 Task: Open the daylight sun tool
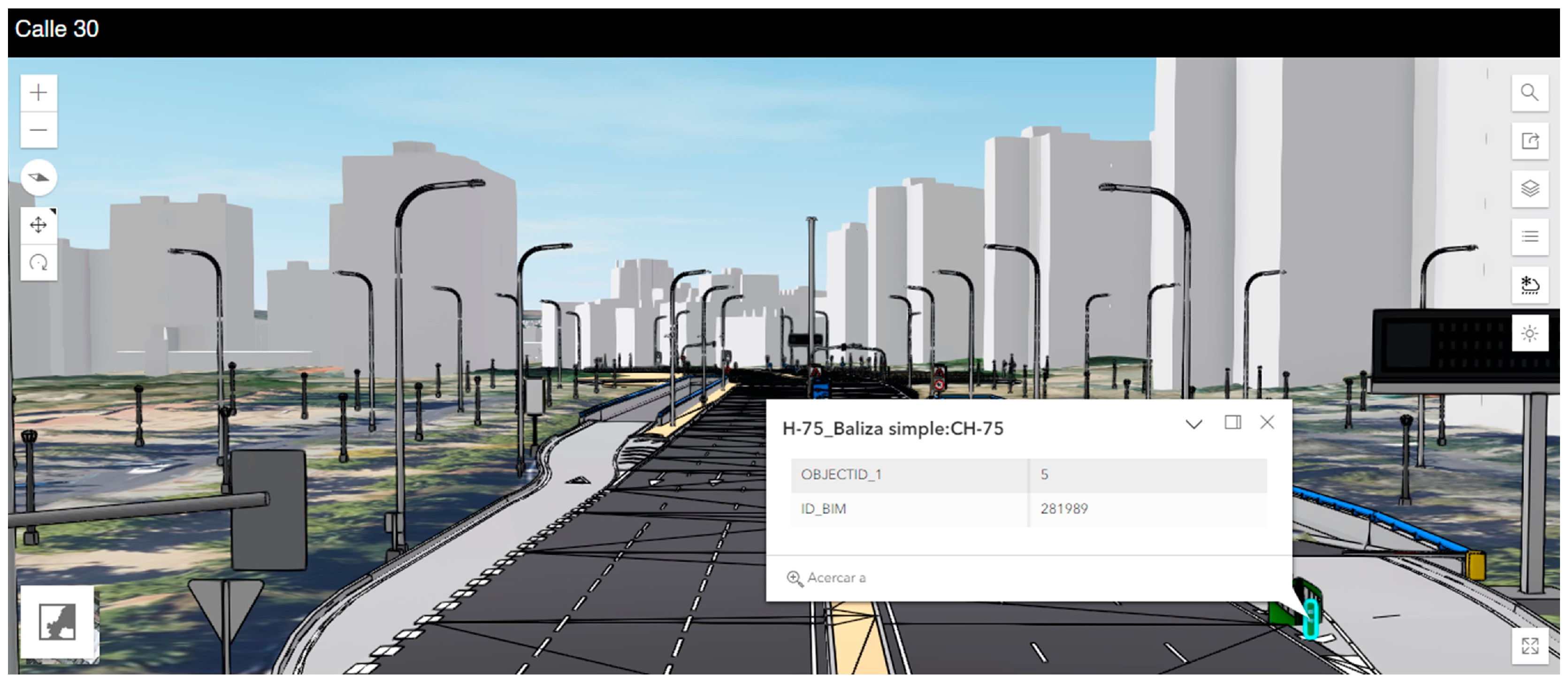1530,333
